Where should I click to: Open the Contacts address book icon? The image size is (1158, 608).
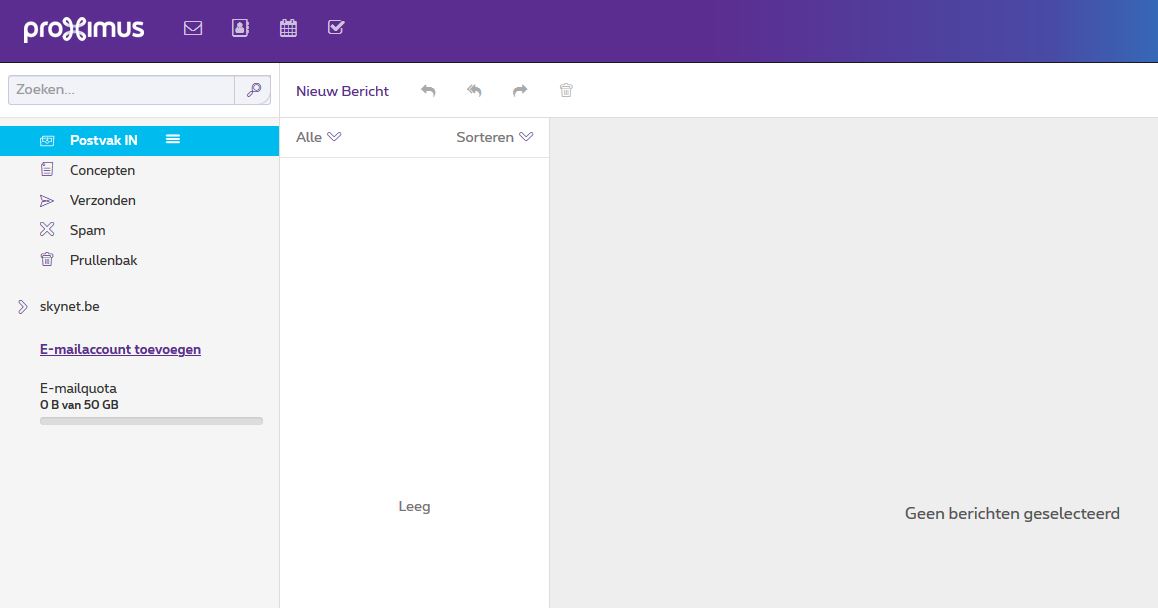click(240, 28)
